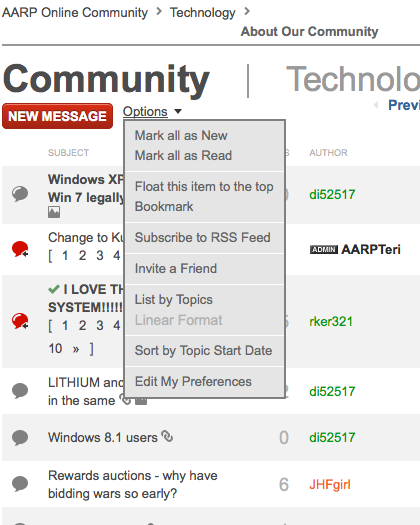
Task: Click the gray speech bubble icon beside Windows XP thread
Action: (20, 194)
